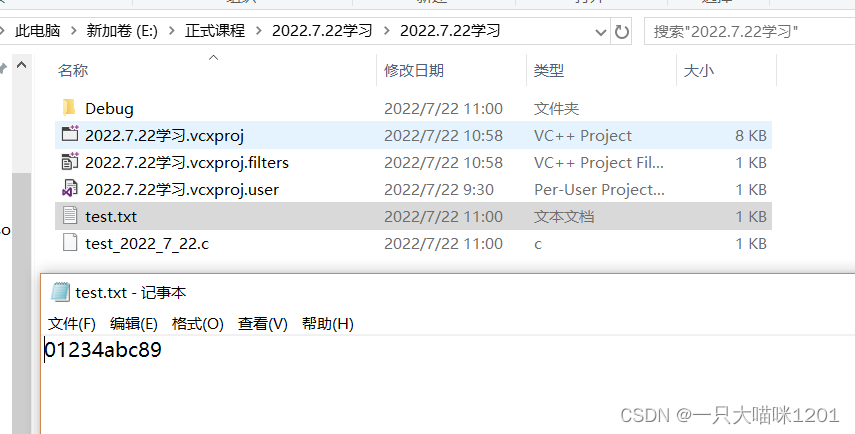Click the test.txt text document icon
The height and width of the screenshot is (434, 855).
[70, 216]
